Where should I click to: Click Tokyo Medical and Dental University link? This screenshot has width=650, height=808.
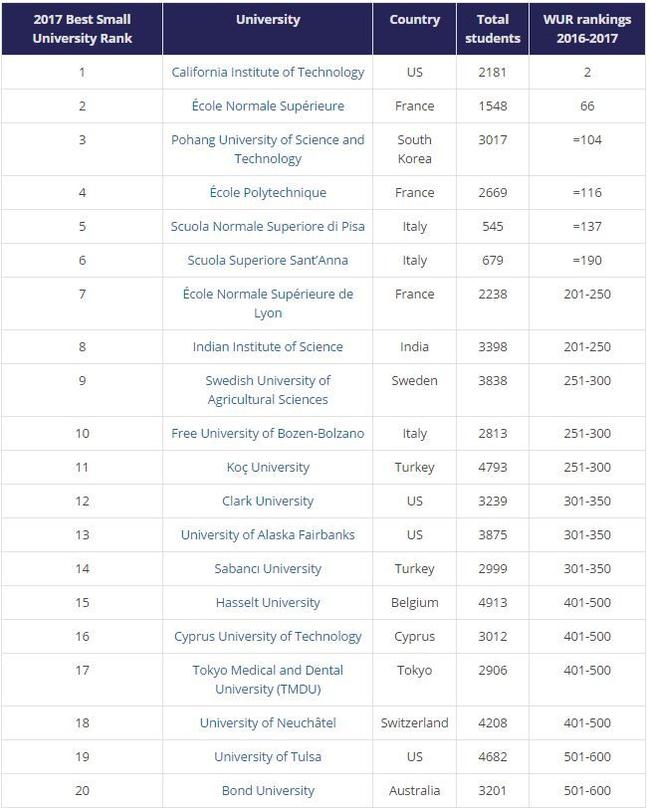coord(268,680)
